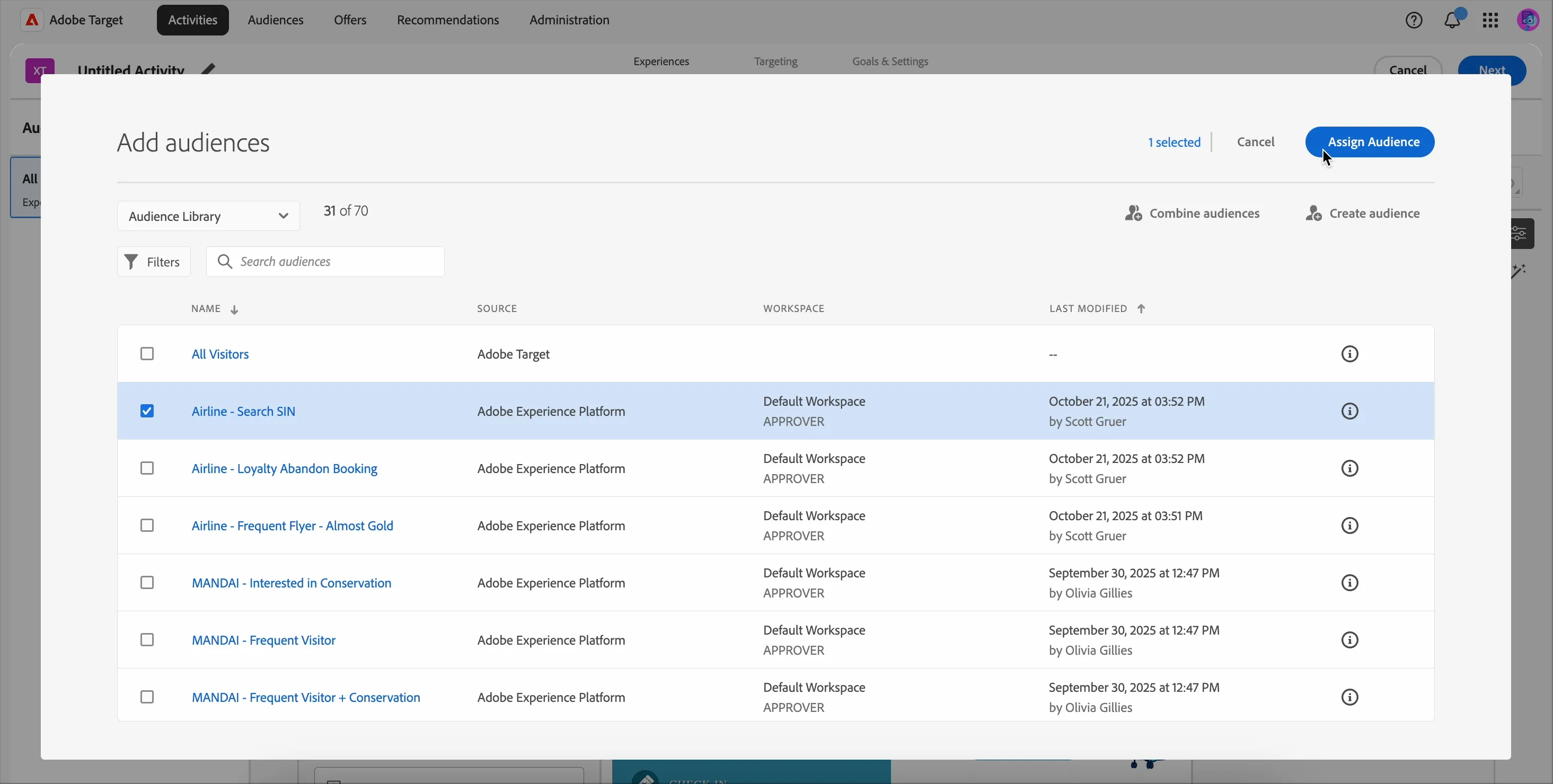Viewport: 1553px width, 784px height.
Task: Click the Activities tab
Action: [x=193, y=20]
